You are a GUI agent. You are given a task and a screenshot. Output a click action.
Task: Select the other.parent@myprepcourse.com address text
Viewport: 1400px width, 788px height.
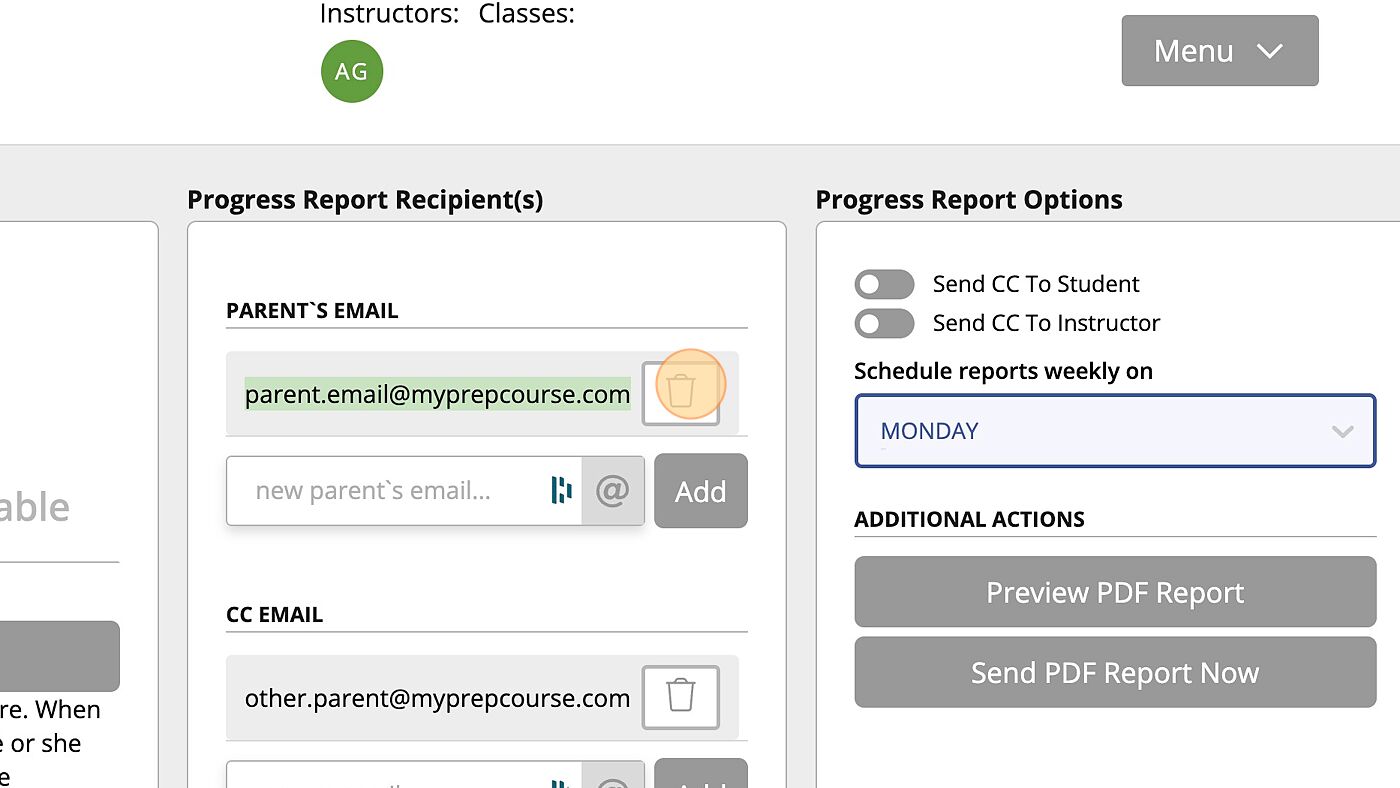[437, 698]
